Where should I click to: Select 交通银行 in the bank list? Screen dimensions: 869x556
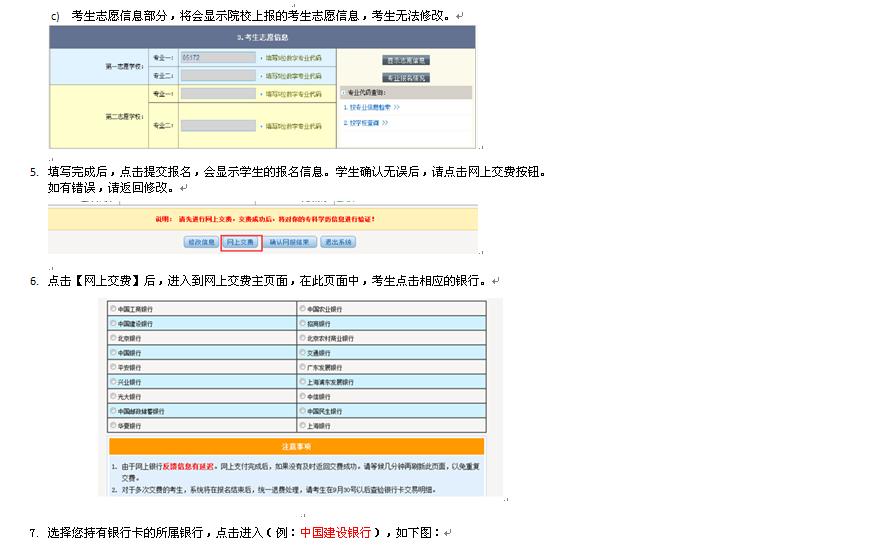click(x=303, y=353)
